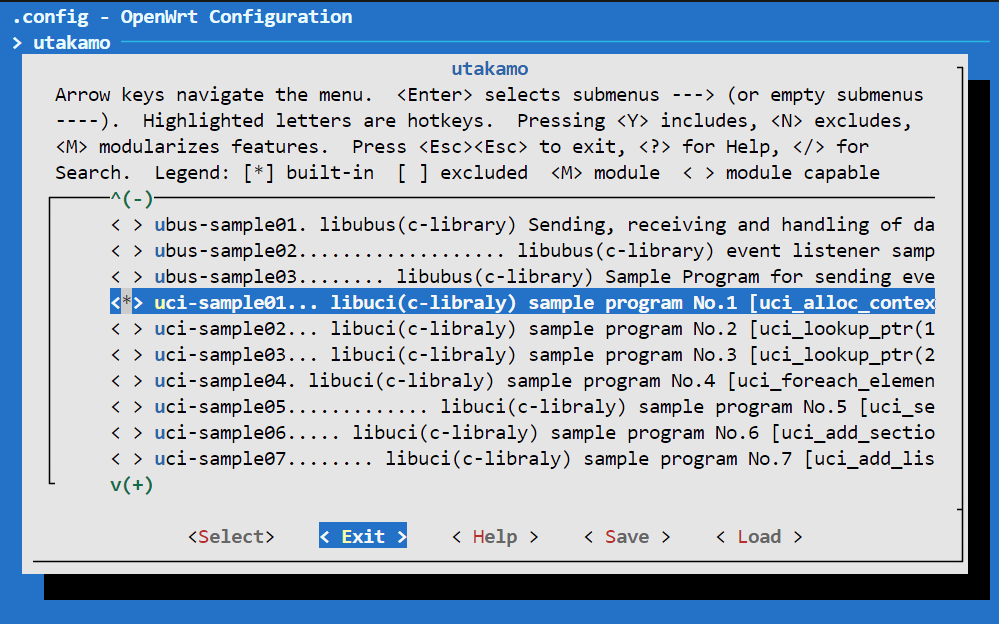Click the ubus-sample03 entry description text

pos(545,277)
